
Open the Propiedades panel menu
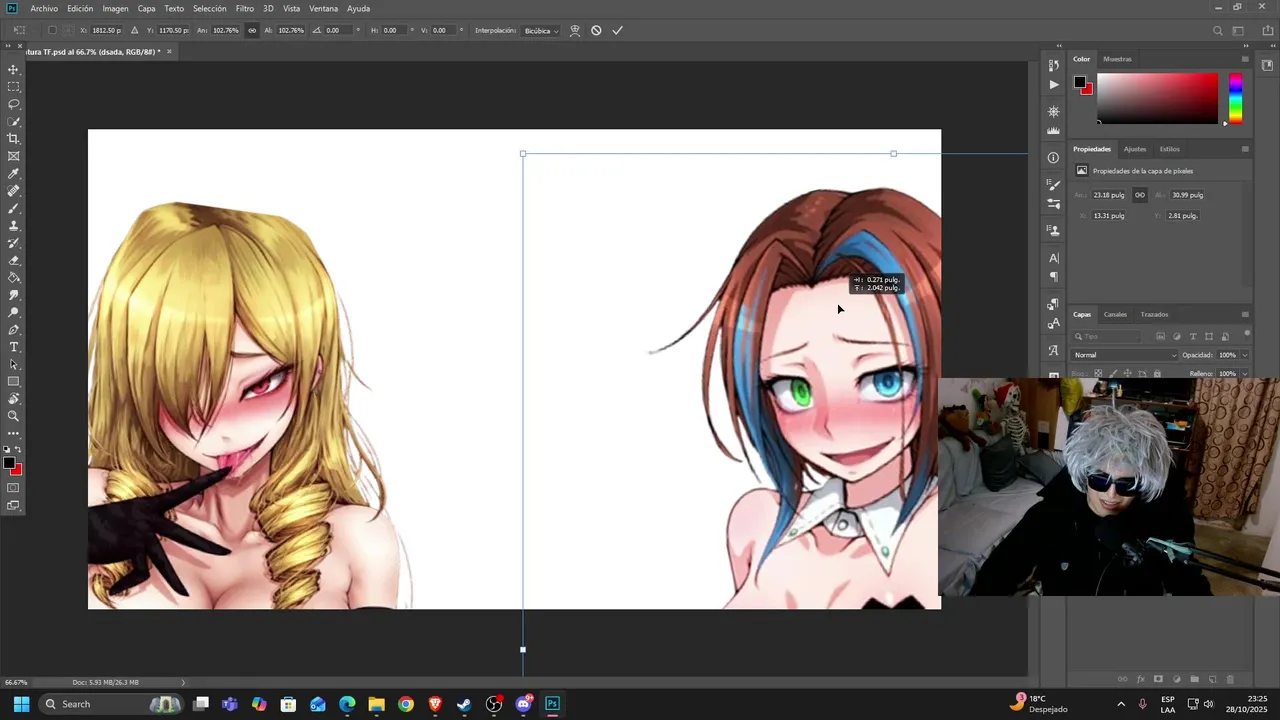1245,149
